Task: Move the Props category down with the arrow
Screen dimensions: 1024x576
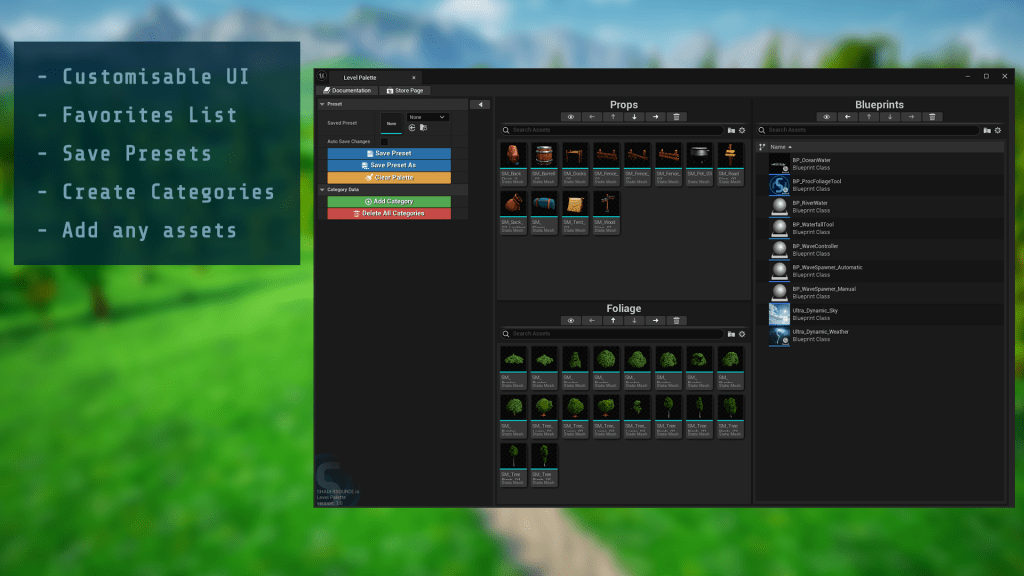Action: point(634,117)
